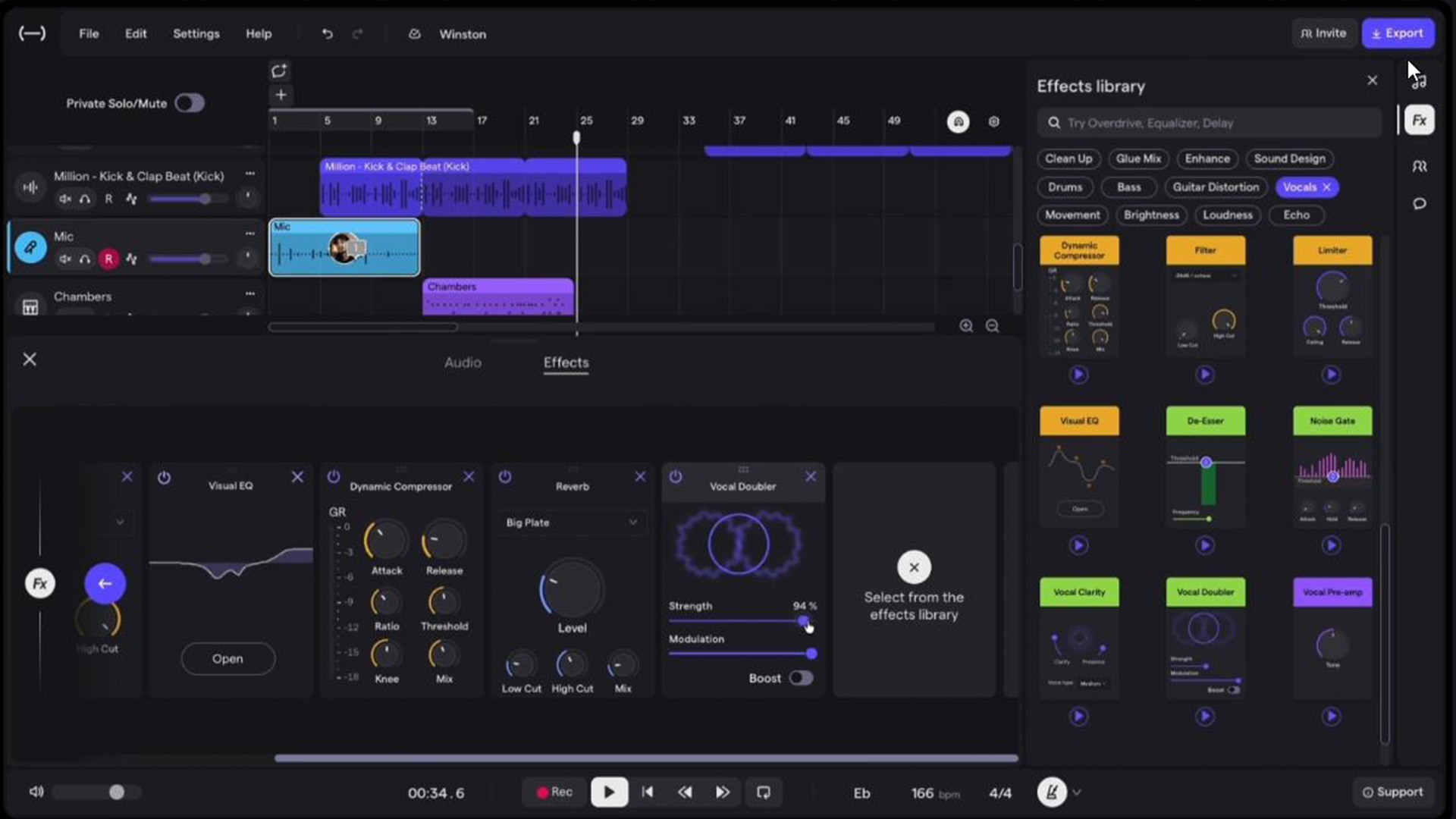Toggle power on Reverb effect

(x=505, y=477)
